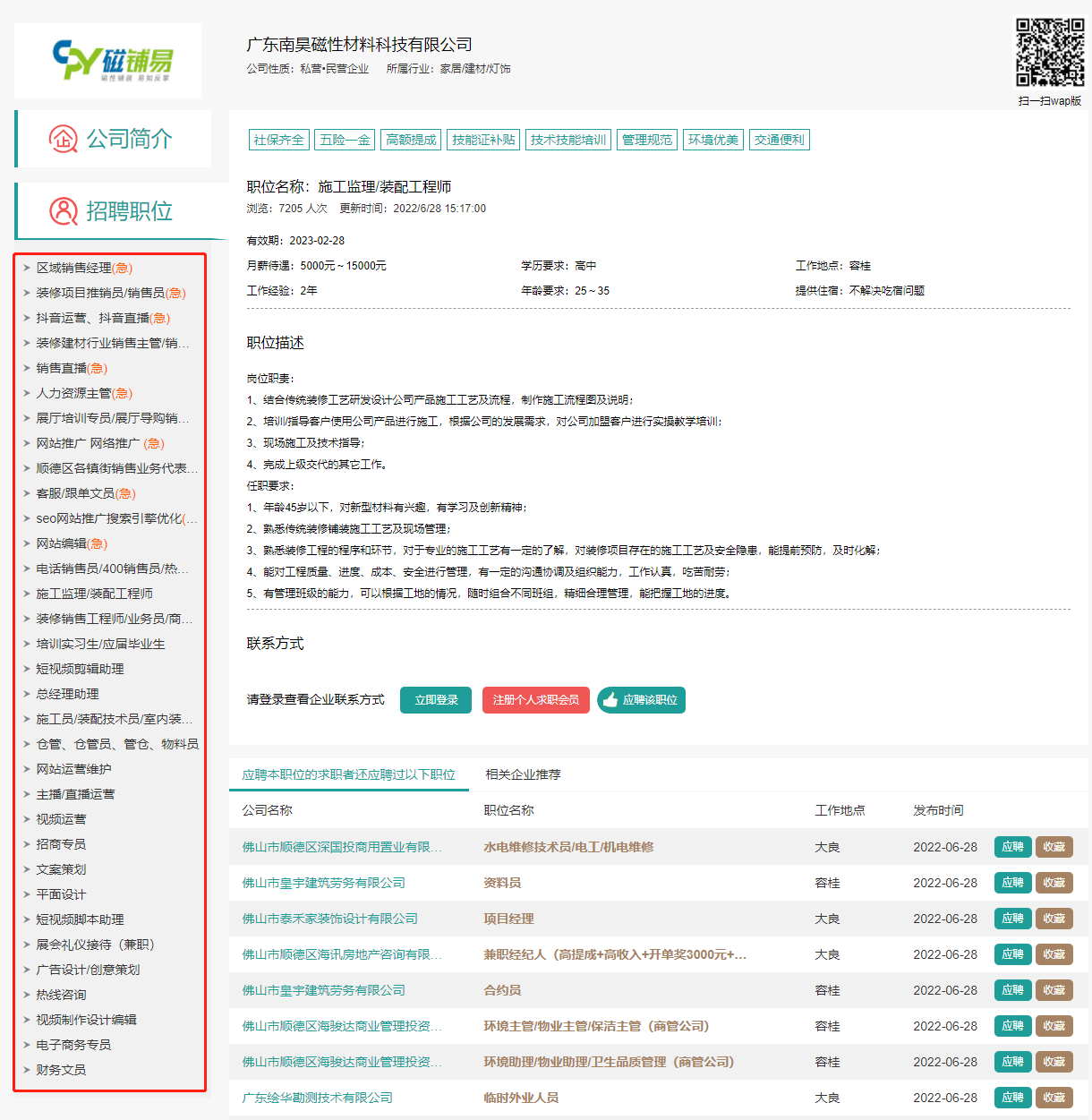Click the thumbs-up 应聘该职位 button

641,700
